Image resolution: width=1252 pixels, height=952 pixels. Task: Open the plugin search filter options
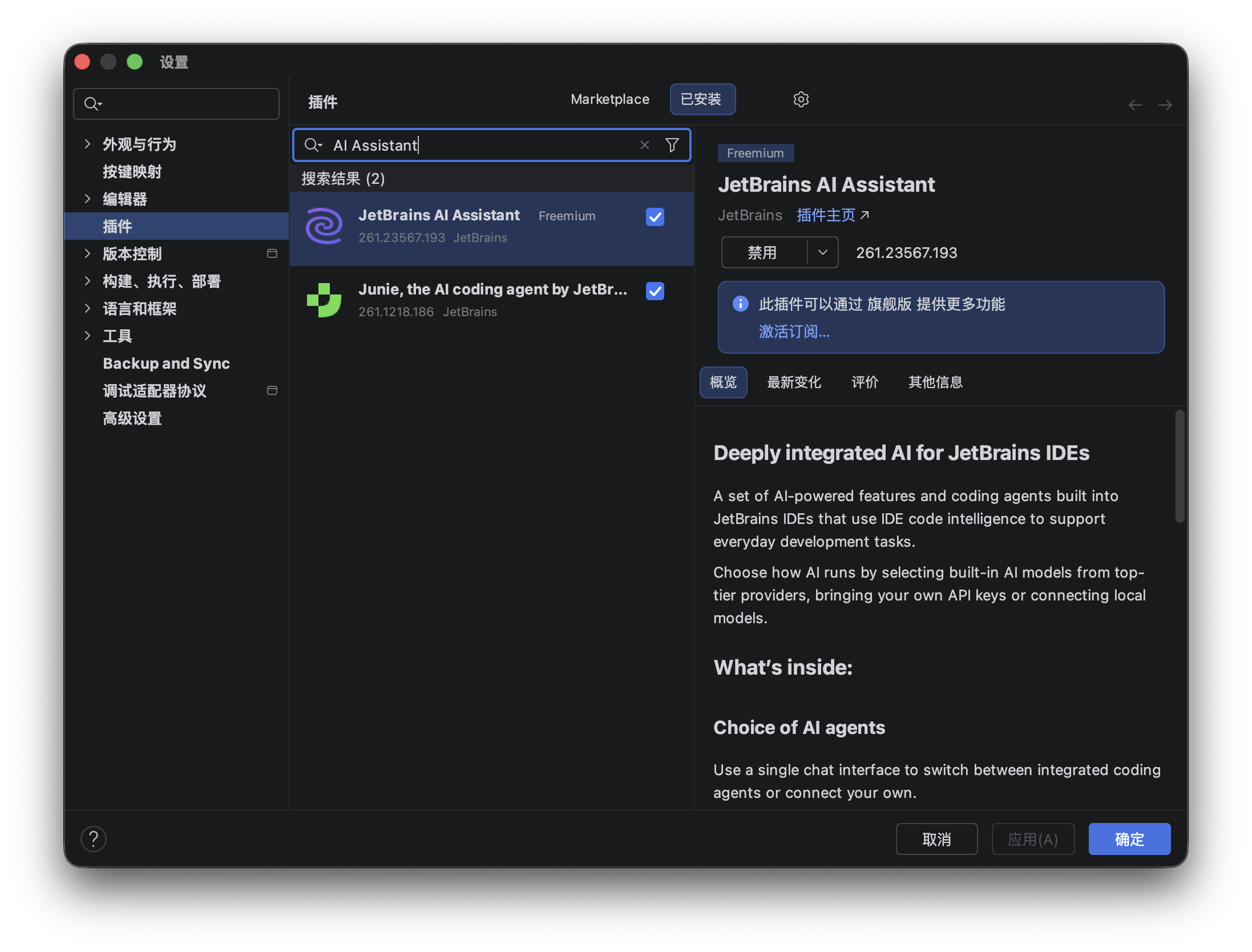(672, 145)
